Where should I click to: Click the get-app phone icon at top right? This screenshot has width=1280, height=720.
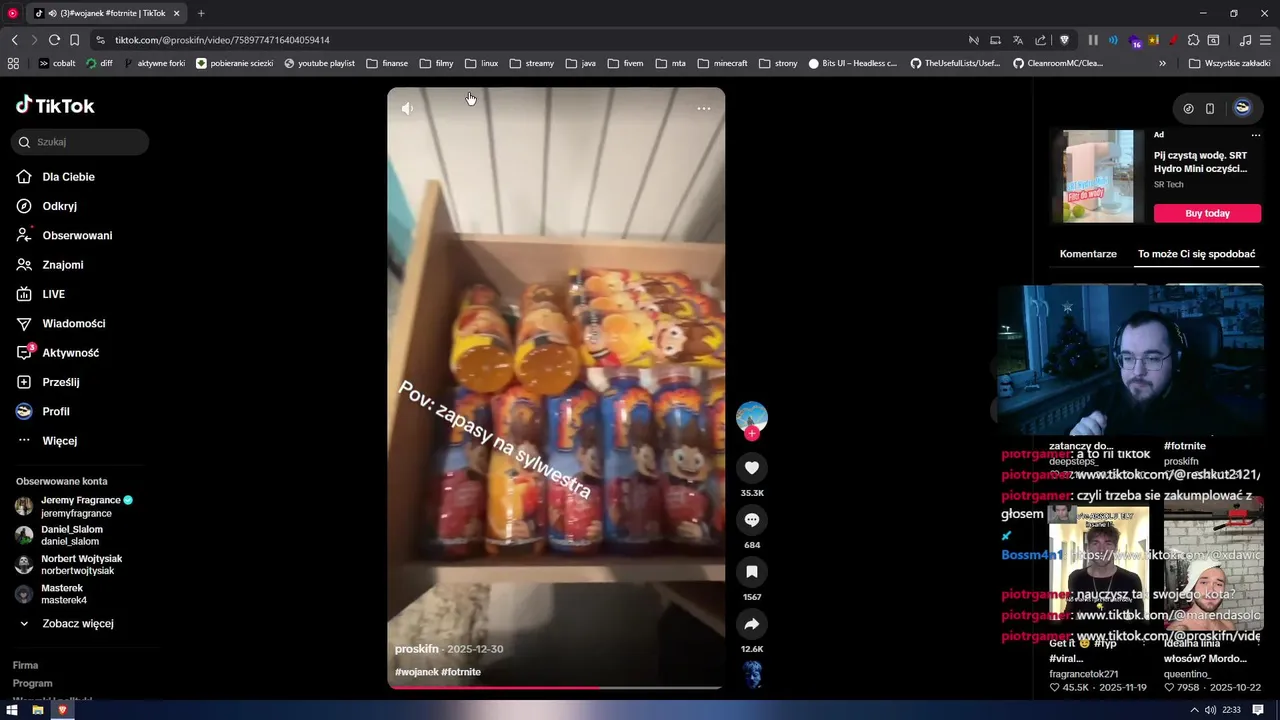click(1210, 108)
